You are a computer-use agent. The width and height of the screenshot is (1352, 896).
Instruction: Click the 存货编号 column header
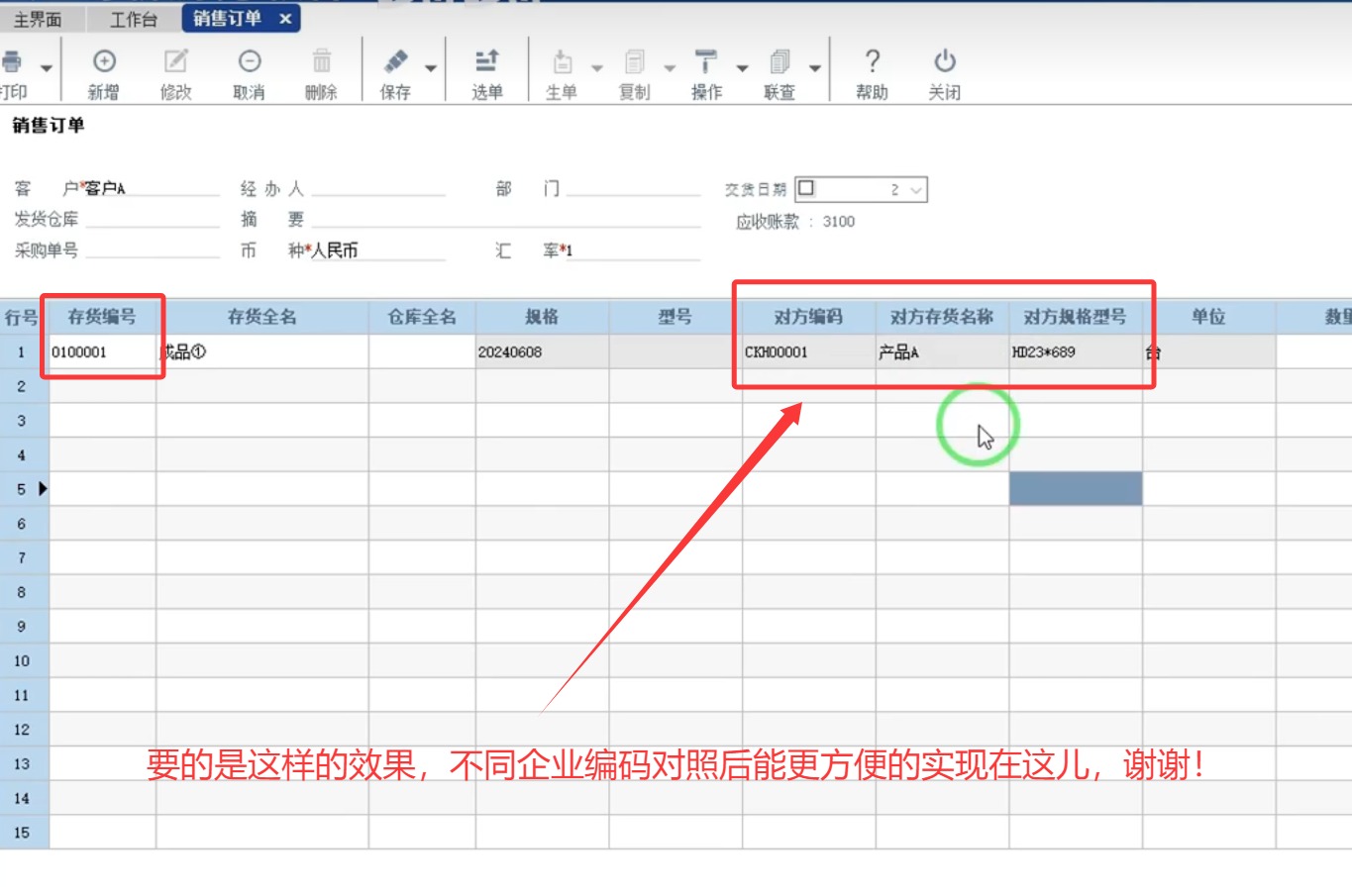tap(102, 317)
